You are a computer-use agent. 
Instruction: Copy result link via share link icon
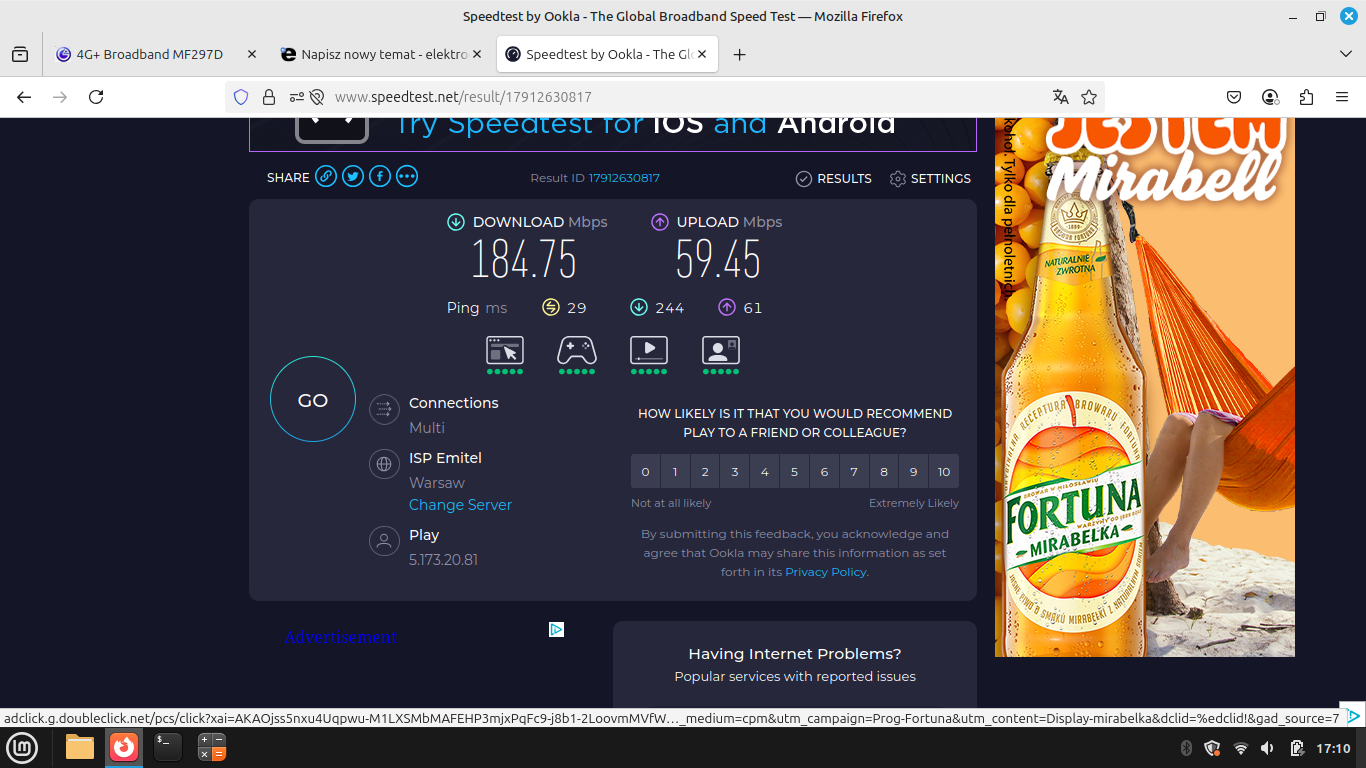pyautogui.click(x=326, y=177)
